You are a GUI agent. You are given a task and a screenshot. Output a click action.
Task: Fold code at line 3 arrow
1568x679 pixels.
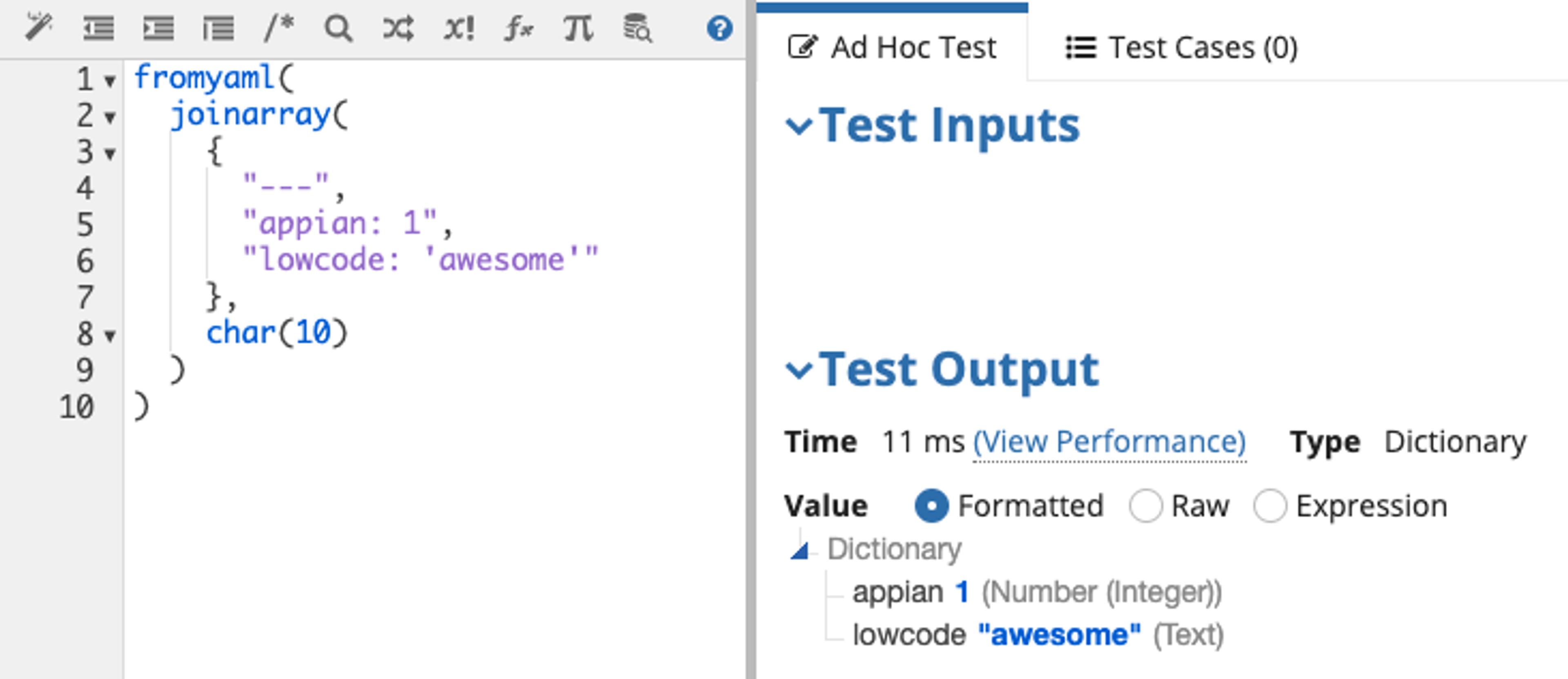point(109,154)
